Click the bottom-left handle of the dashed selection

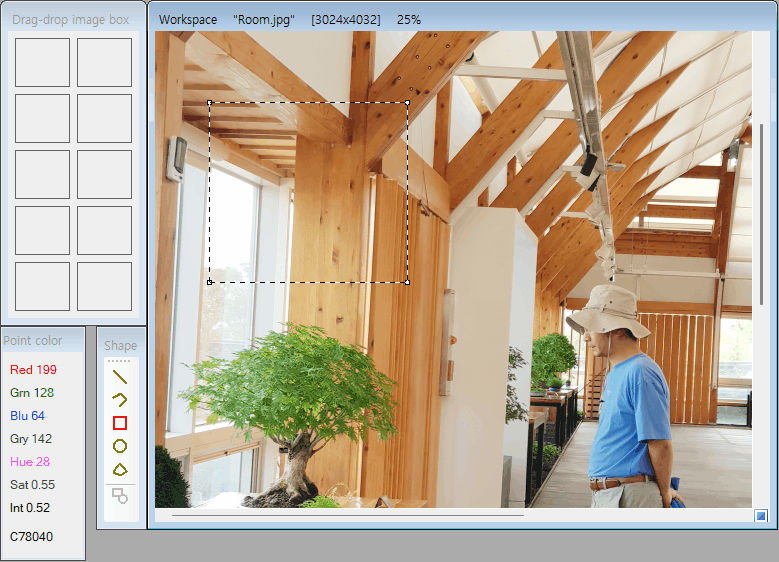pos(210,282)
